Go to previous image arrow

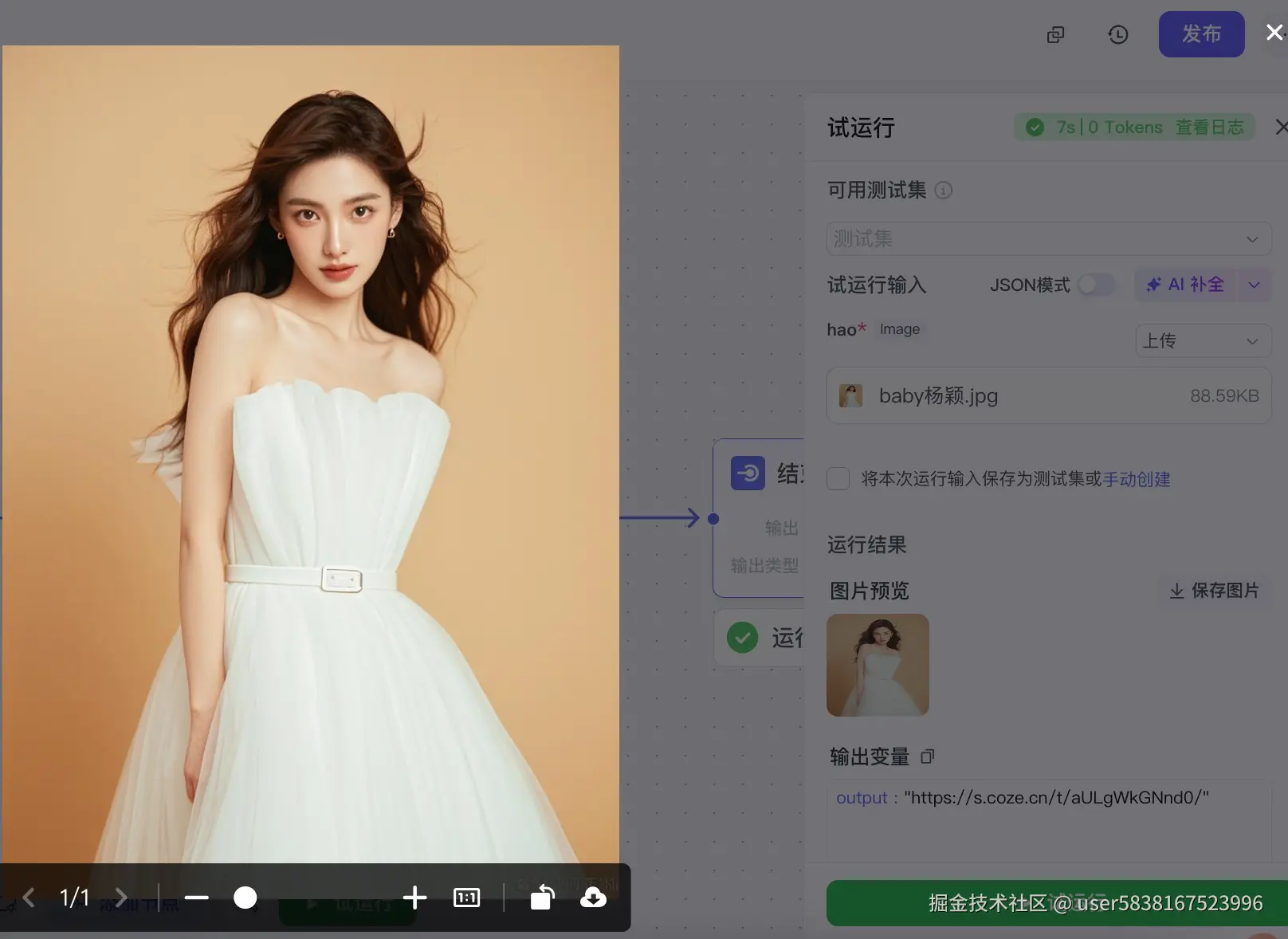pos(29,898)
